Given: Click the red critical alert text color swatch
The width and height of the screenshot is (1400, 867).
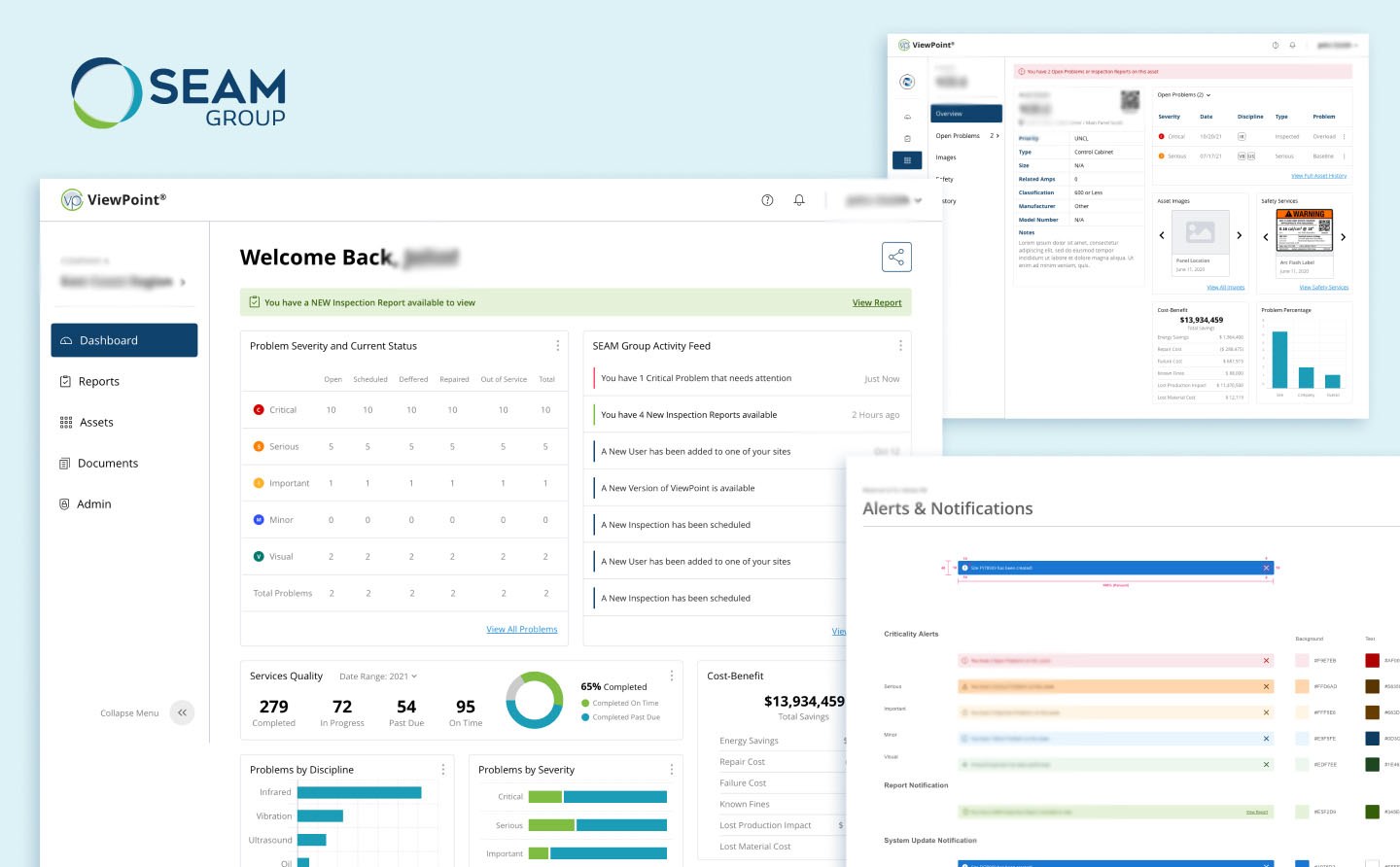Looking at the screenshot, I should click(1372, 661).
